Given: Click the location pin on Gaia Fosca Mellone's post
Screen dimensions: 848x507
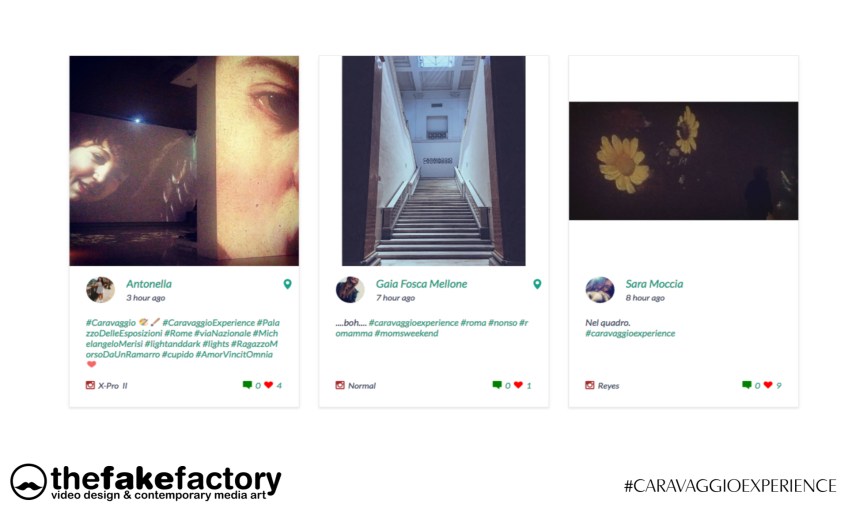Looking at the screenshot, I should pyautogui.click(x=537, y=284).
